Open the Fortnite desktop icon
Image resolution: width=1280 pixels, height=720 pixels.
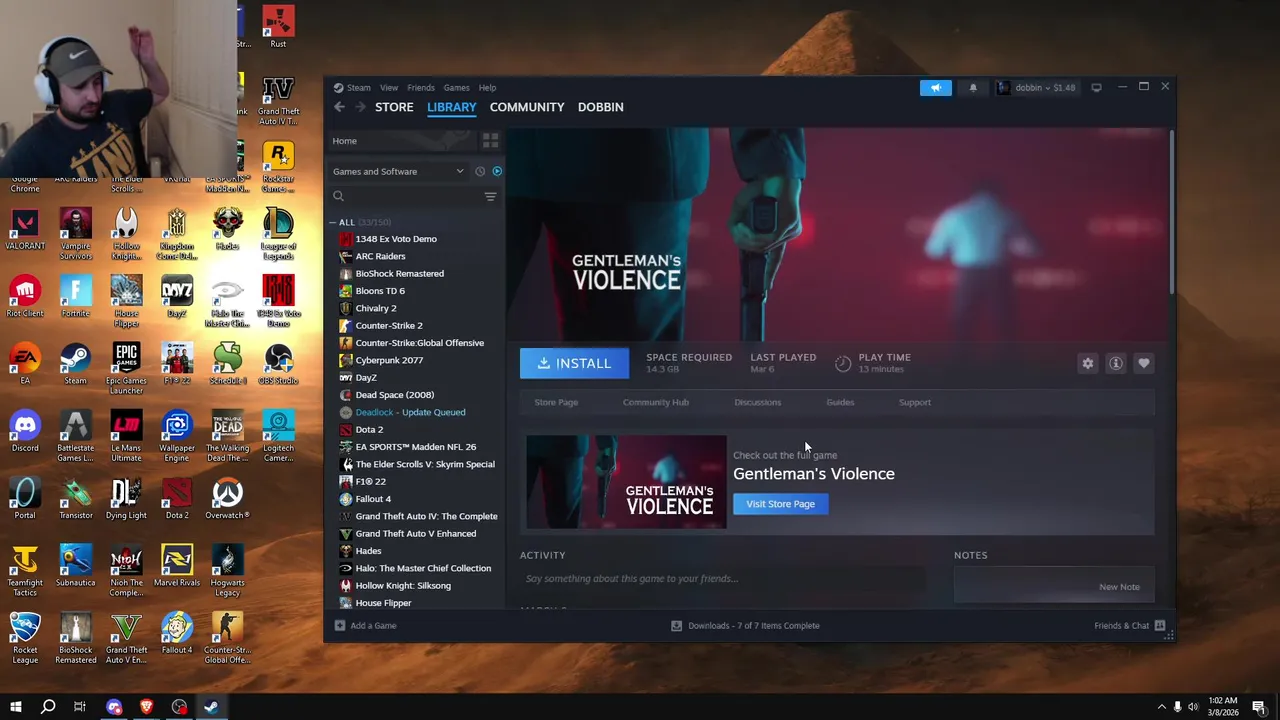[x=75, y=296]
